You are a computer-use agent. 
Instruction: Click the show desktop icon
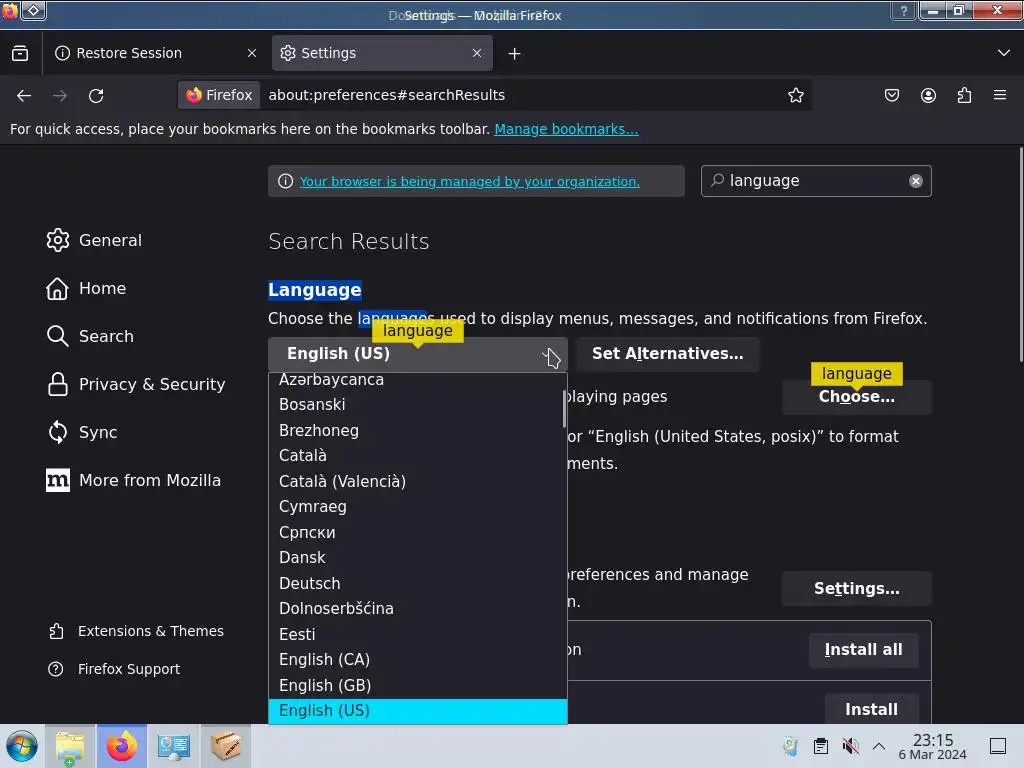[998, 746]
